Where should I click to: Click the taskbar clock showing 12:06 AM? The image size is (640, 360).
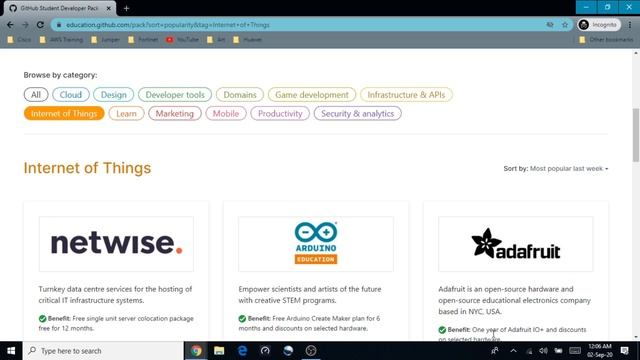pos(600,351)
